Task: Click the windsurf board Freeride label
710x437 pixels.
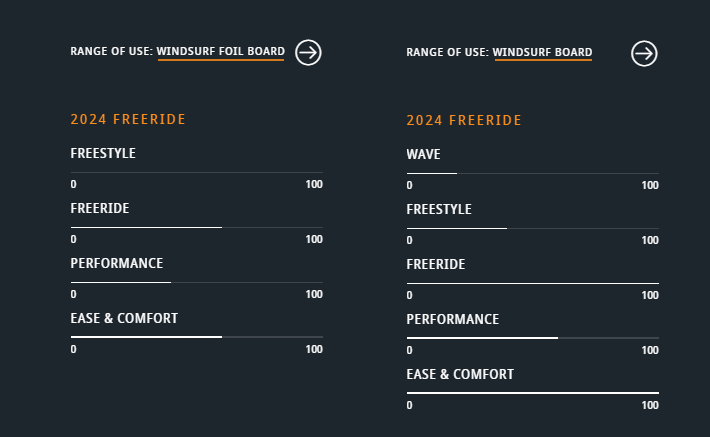Action: pyautogui.click(x=436, y=264)
